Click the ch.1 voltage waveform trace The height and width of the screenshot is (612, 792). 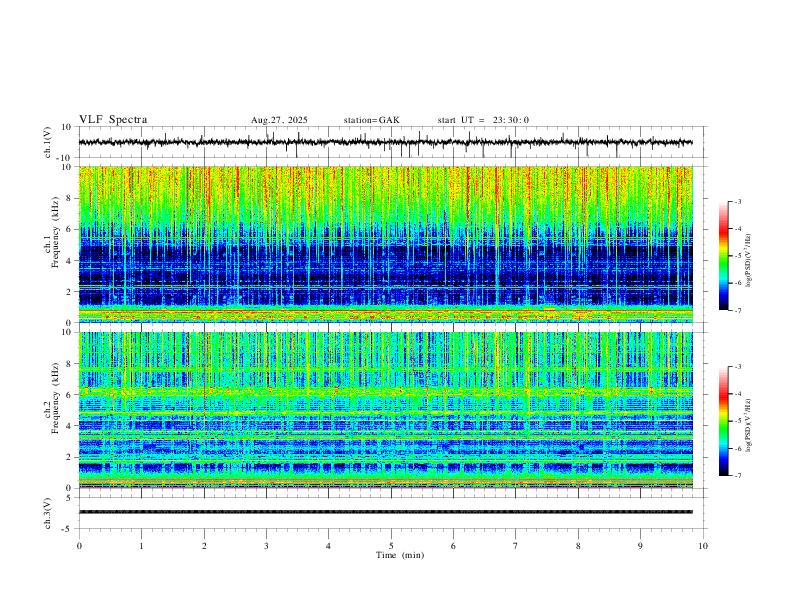click(x=386, y=142)
